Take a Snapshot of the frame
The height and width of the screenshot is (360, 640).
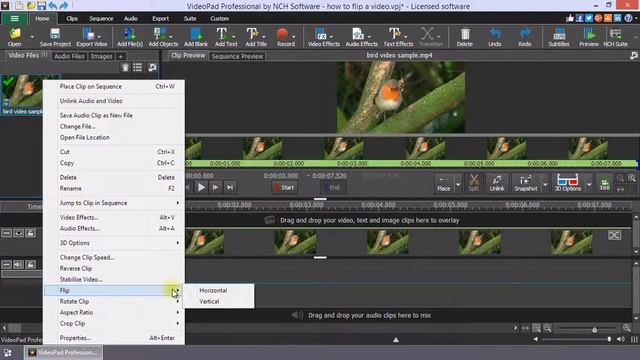(x=526, y=183)
